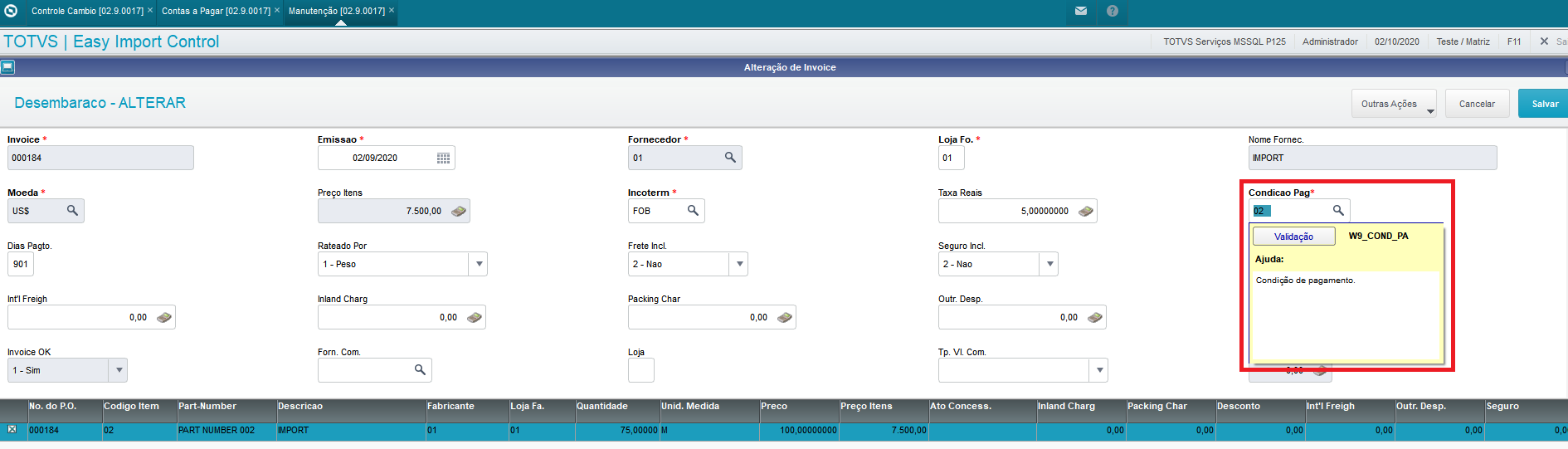The height and width of the screenshot is (449, 1568).
Task: Open calculator icon for Taxa Reais
Action: click(1086, 211)
